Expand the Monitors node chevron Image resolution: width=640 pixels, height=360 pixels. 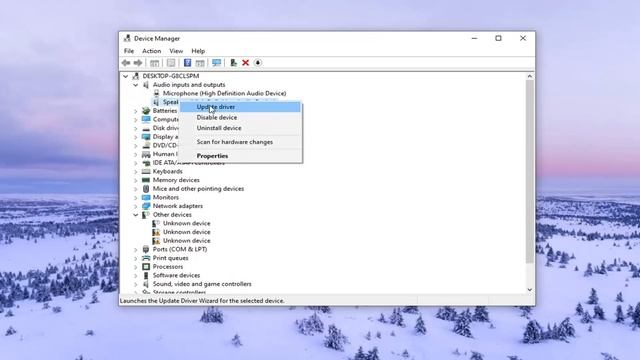coord(136,198)
